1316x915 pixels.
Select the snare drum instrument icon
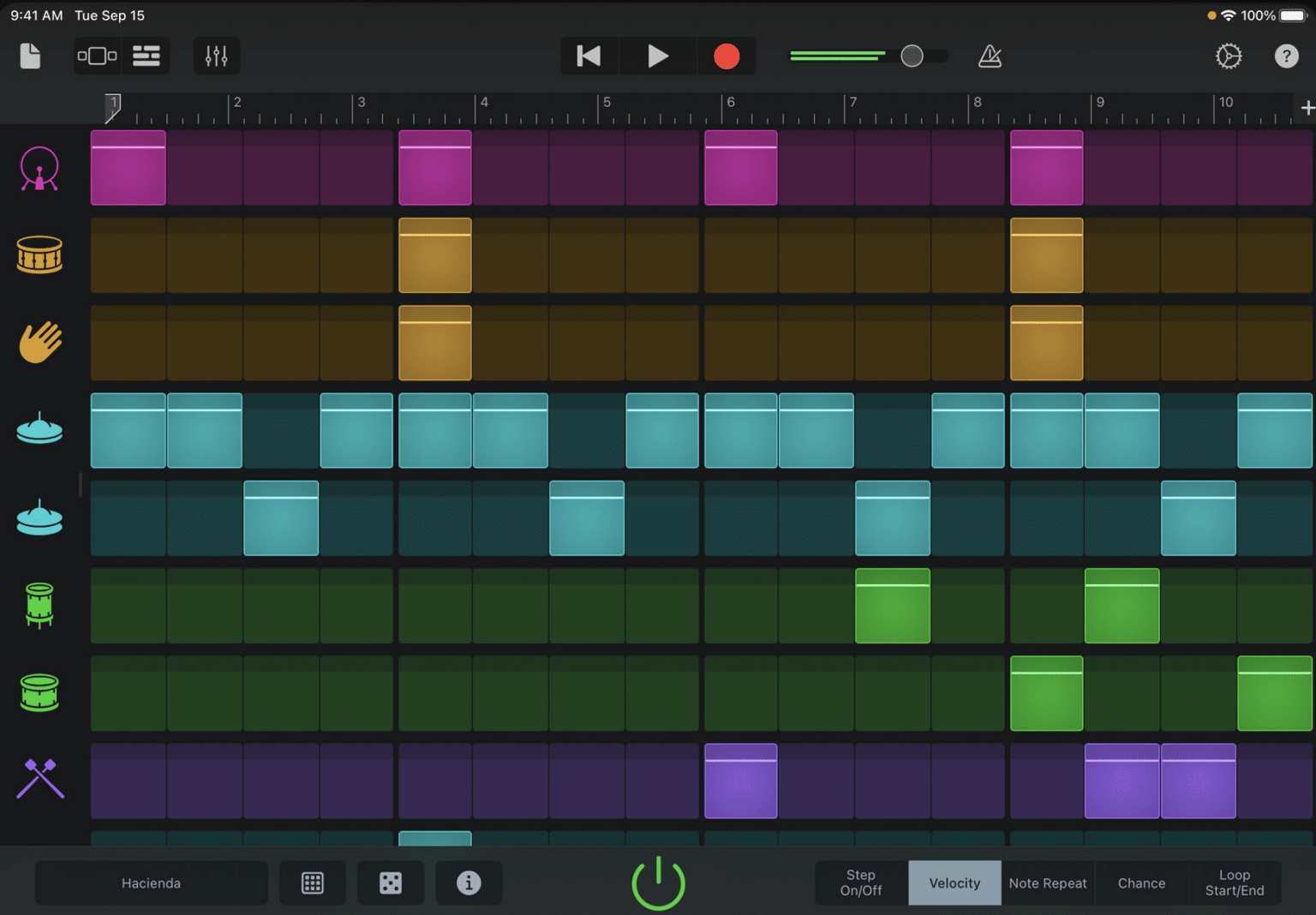(x=39, y=255)
